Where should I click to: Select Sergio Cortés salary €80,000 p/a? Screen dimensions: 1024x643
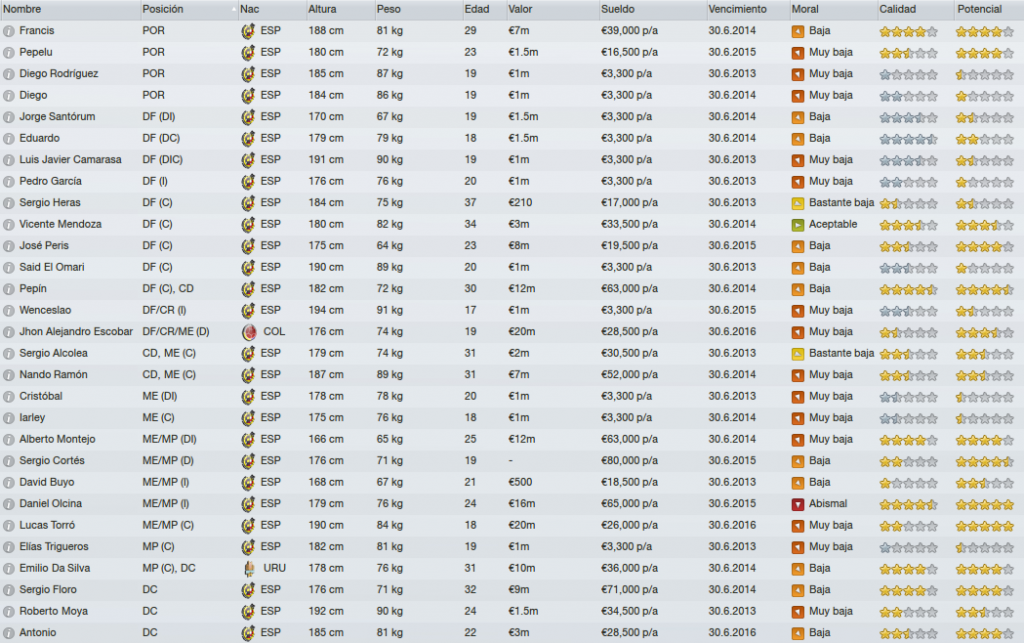pos(629,460)
